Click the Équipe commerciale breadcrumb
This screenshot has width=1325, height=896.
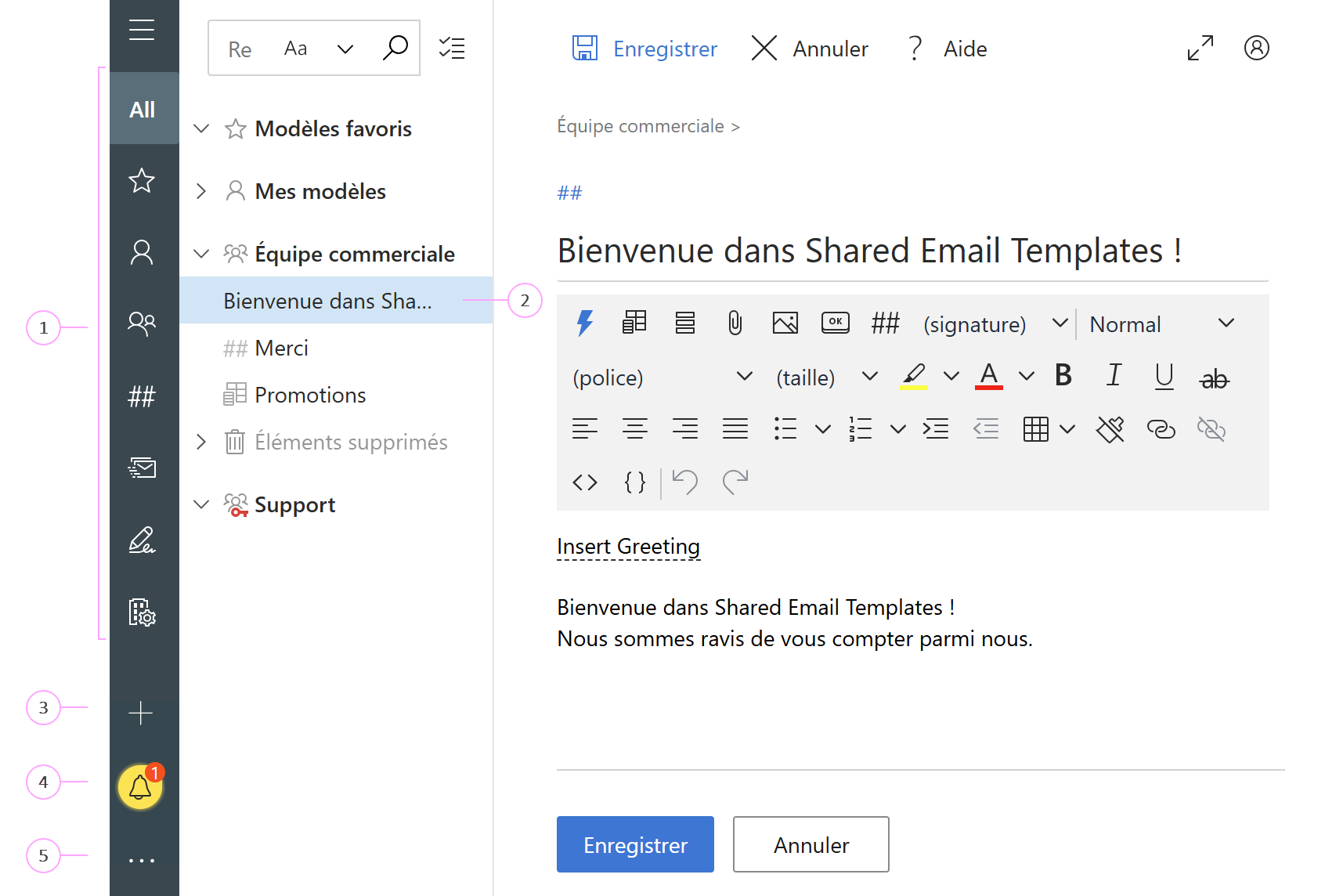pos(641,126)
